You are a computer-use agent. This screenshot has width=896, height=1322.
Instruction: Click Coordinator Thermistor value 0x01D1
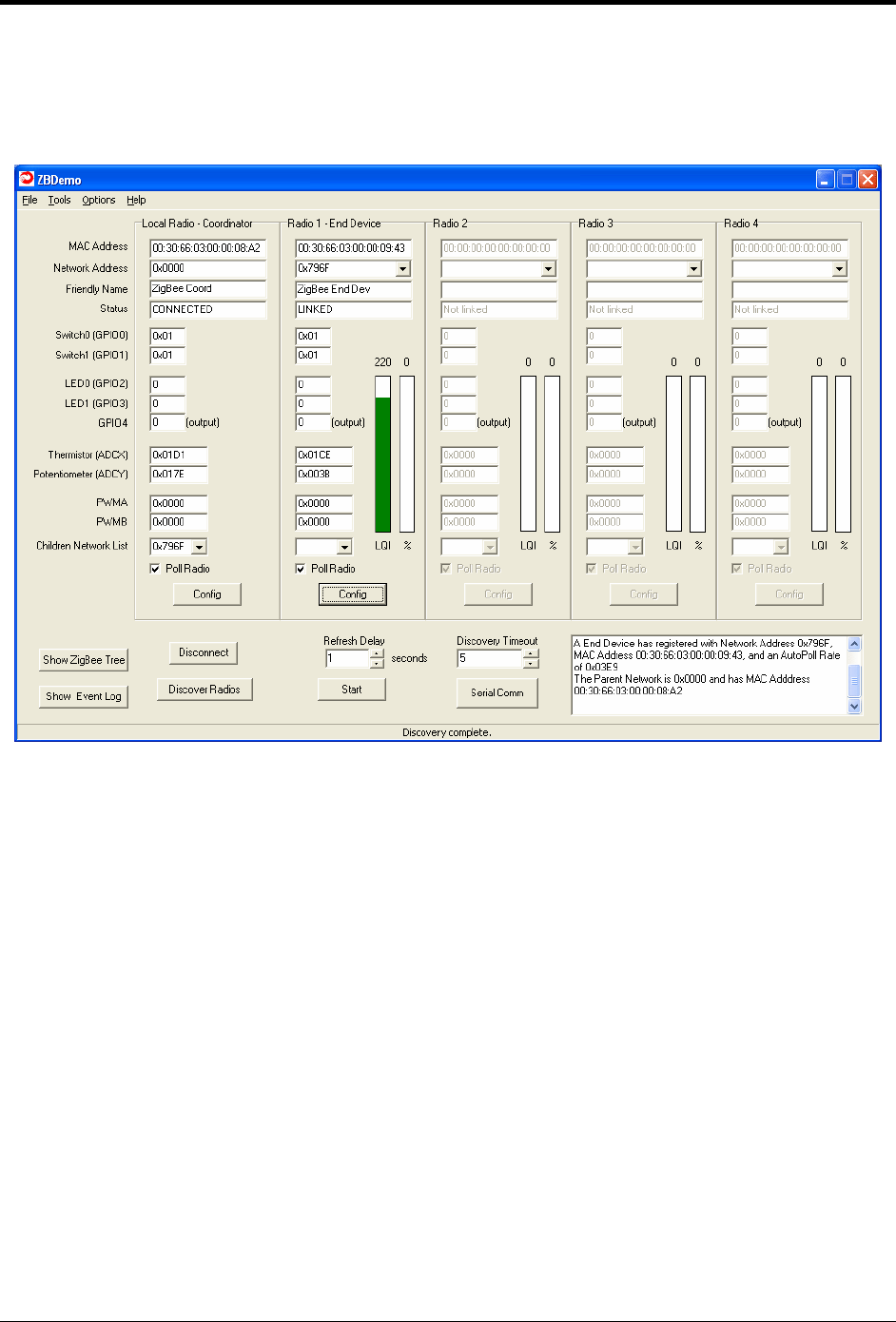tap(179, 456)
